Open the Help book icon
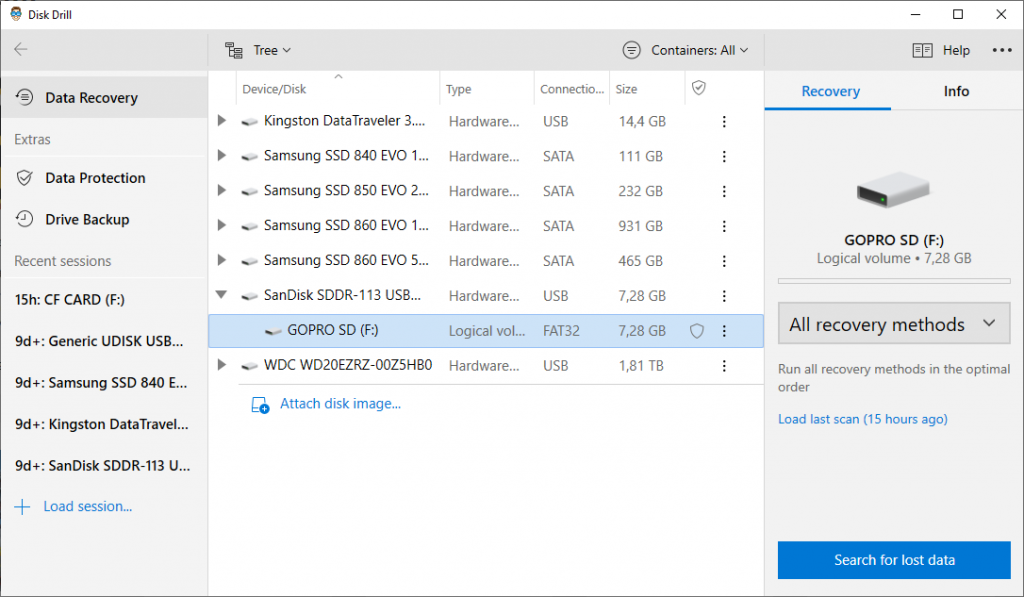1024x597 pixels. pyautogui.click(x=922, y=50)
